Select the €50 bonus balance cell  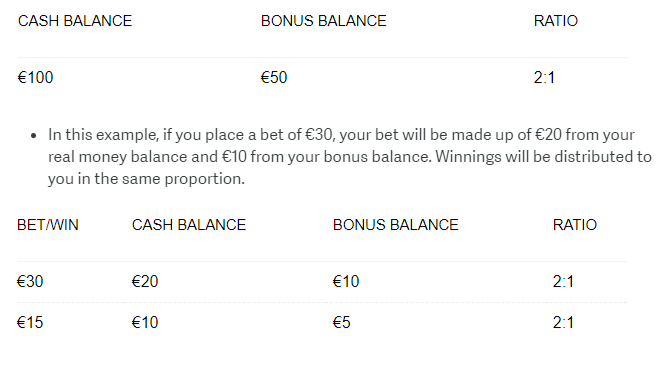point(274,78)
